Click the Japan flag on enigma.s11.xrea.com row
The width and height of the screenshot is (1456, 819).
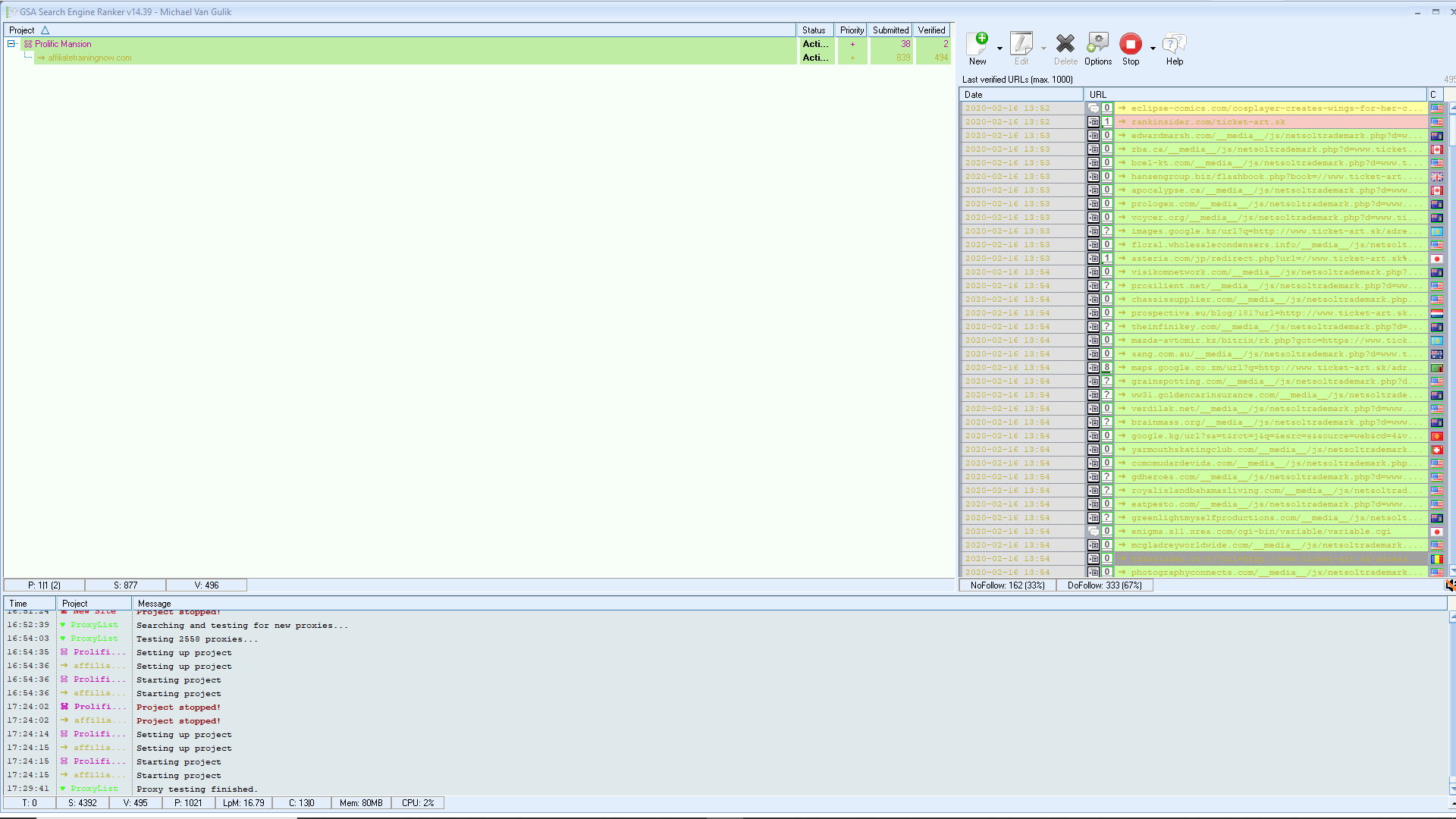[x=1437, y=532]
